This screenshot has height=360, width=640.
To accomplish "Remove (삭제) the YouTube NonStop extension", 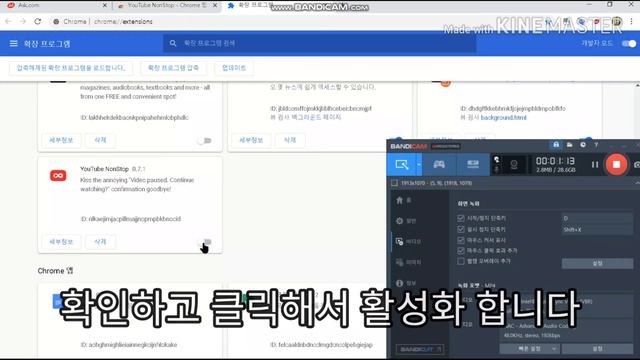I will point(100,242).
